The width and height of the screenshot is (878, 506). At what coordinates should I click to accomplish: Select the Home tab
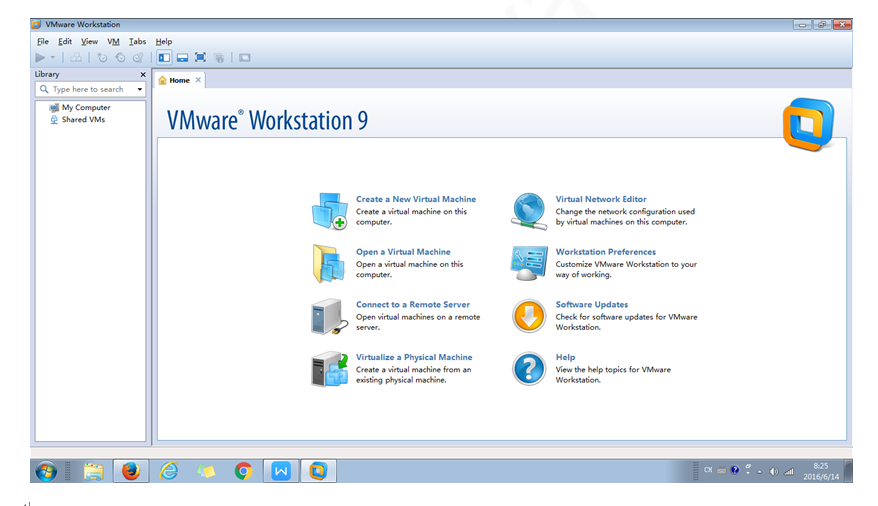click(x=179, y=80)
